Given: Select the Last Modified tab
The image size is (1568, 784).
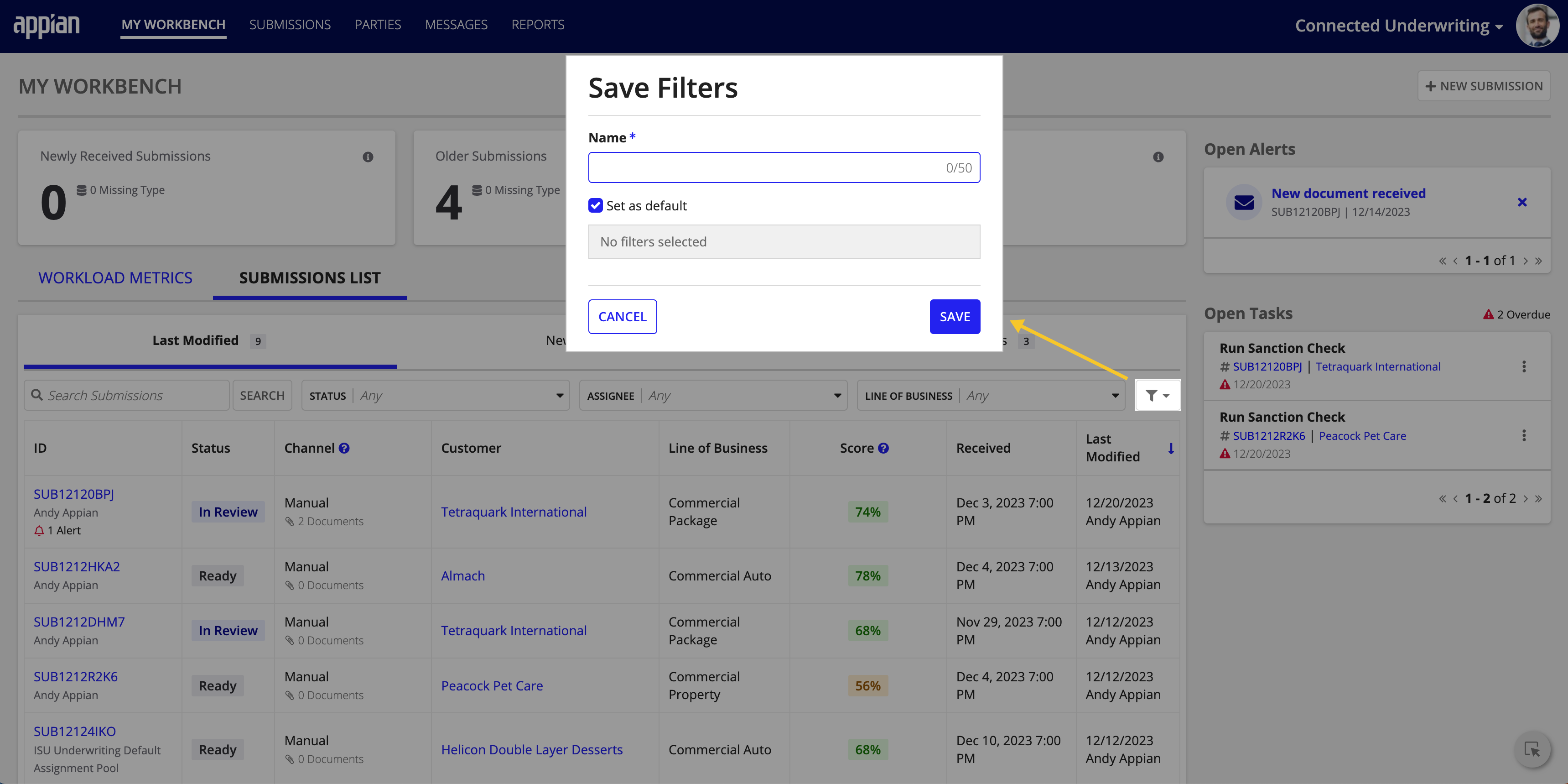Looking at the screenshot, I should coord(209,340).
